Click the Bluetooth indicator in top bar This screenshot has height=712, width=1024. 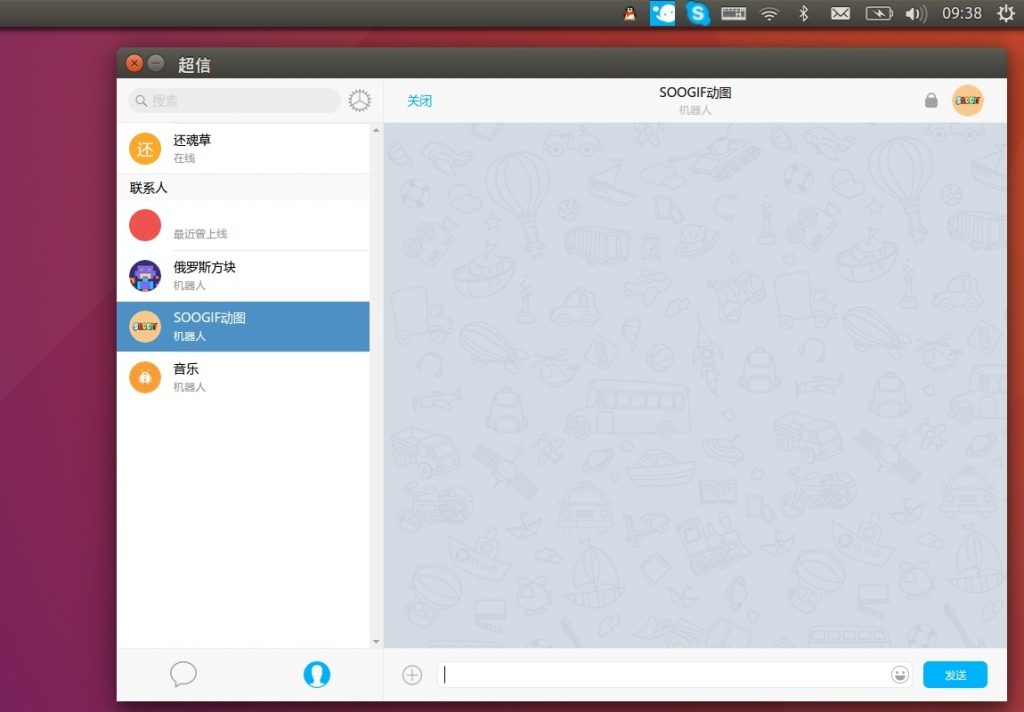coord(803,14)
